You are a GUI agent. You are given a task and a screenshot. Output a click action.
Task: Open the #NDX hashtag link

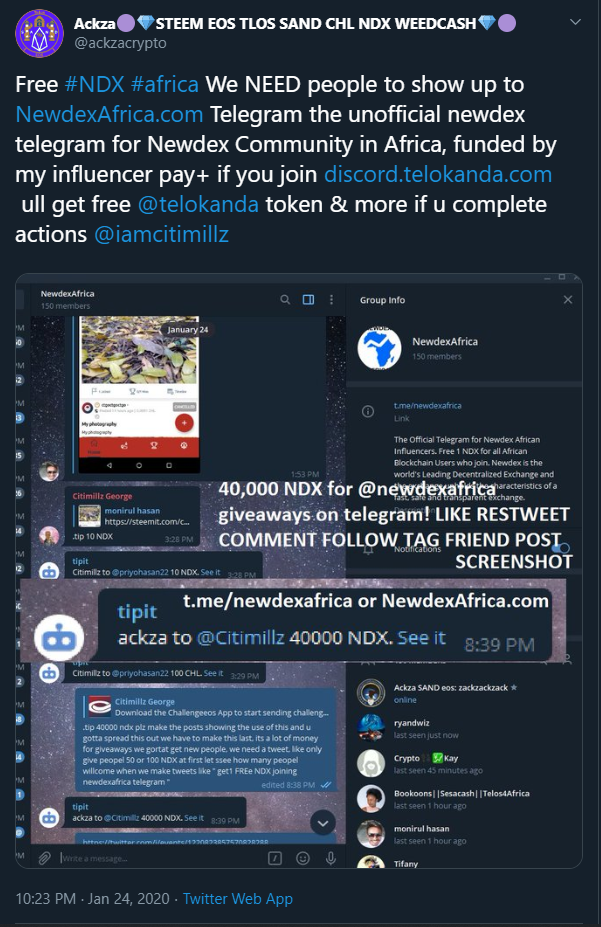95,85
